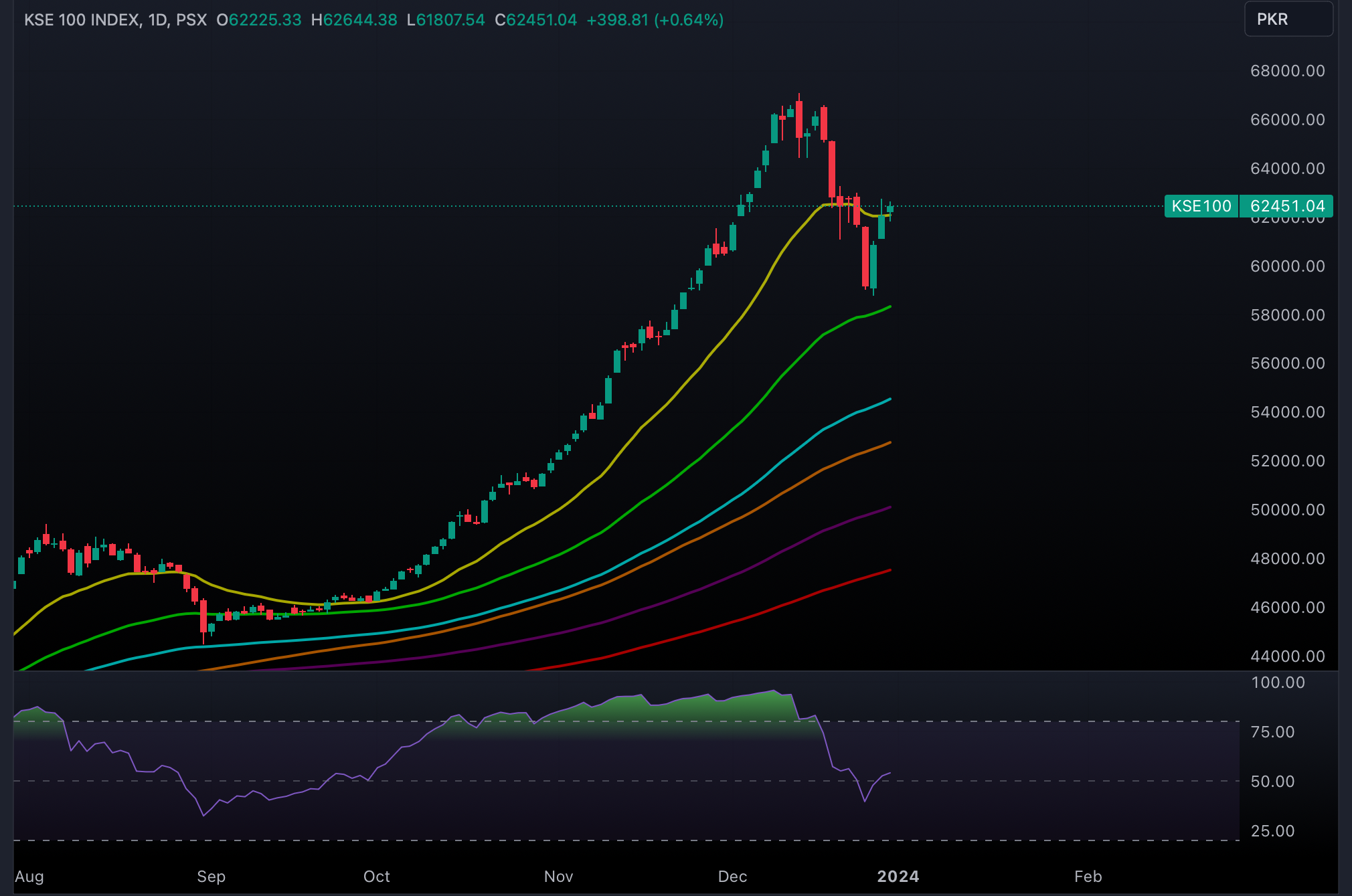Click the KSE100 label on the price axis
The width and height of the screenshot is (1352, 896).
[1201, 207]
